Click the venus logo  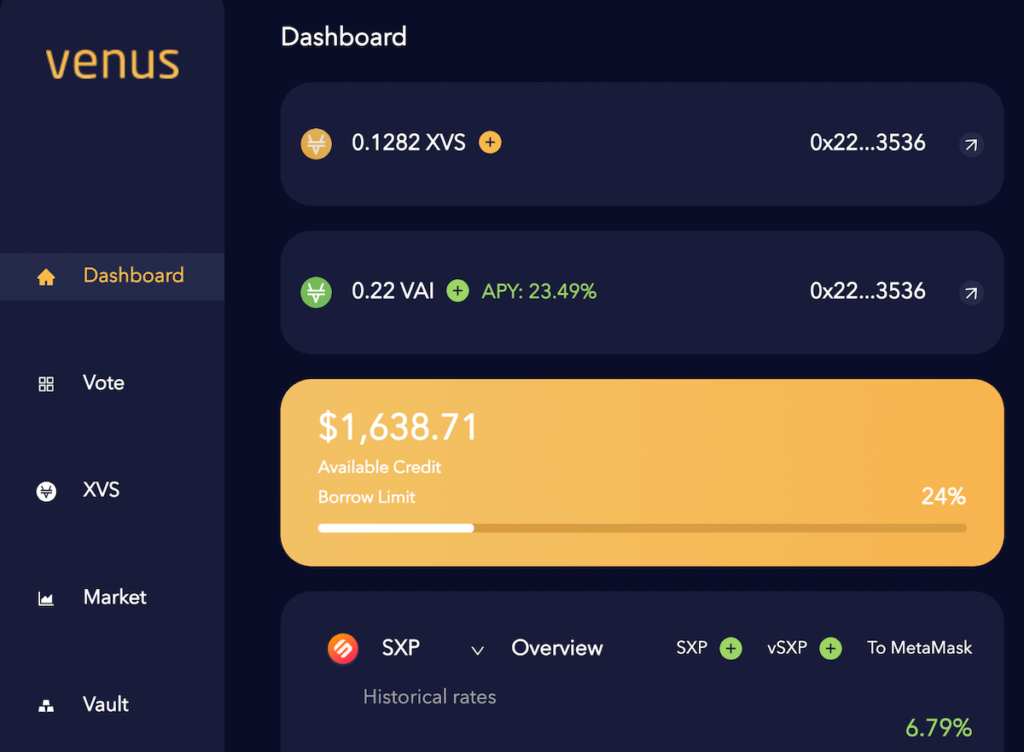[x=112, y=63]
